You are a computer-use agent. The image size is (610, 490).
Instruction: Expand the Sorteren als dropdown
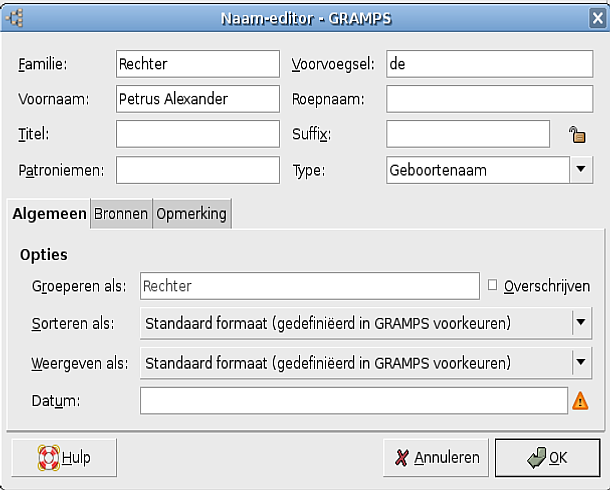pyautogui.click(x=580, y=323)
